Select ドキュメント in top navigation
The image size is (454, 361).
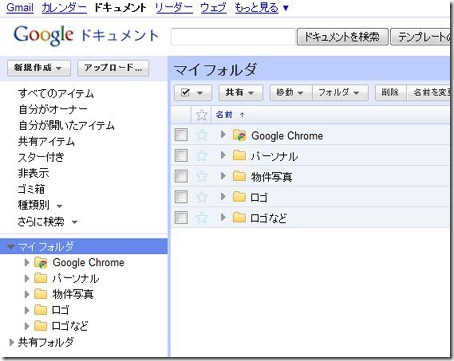pos(120,7)
